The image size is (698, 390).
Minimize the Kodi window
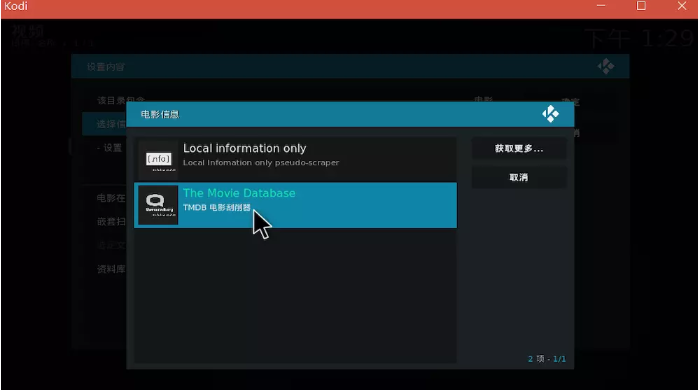coord(601,6)
